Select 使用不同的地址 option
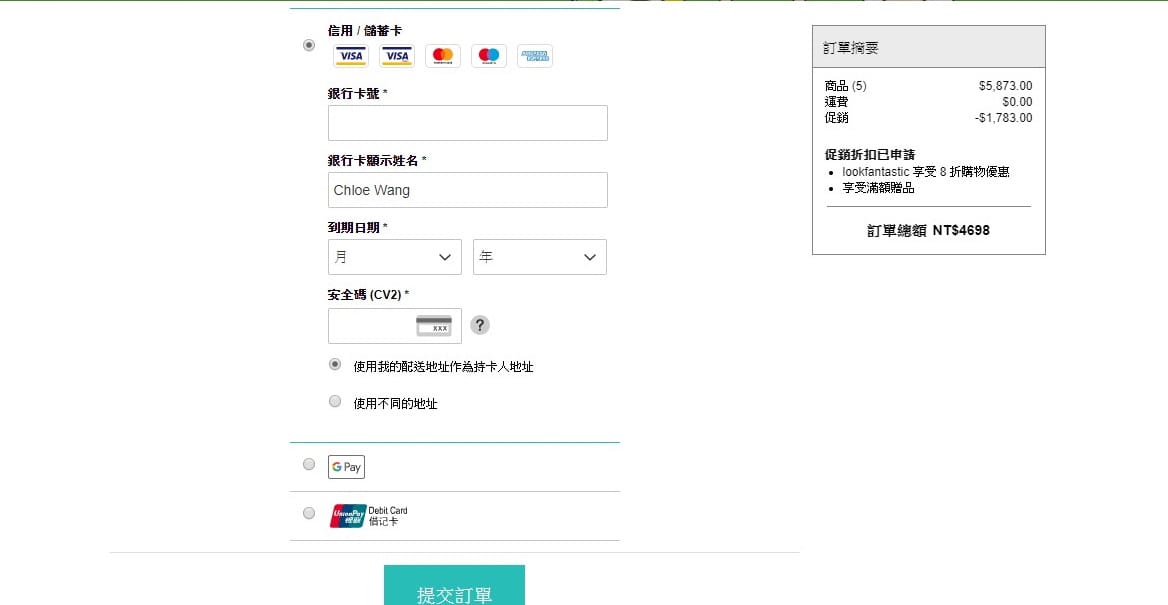The height and width of the screenshot is (605, 1168). pos(335,401)
